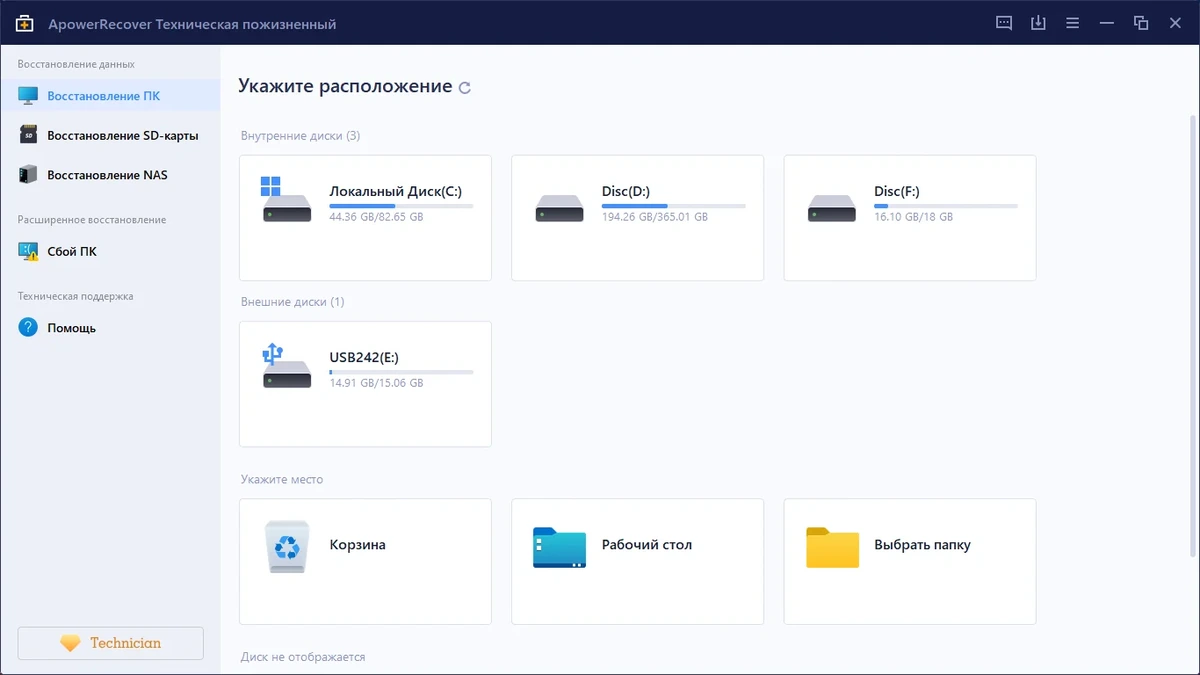Click the text 16.10 GB/18 GB
The height and width of the screenshot is (675, 1200).
(913, 216)
